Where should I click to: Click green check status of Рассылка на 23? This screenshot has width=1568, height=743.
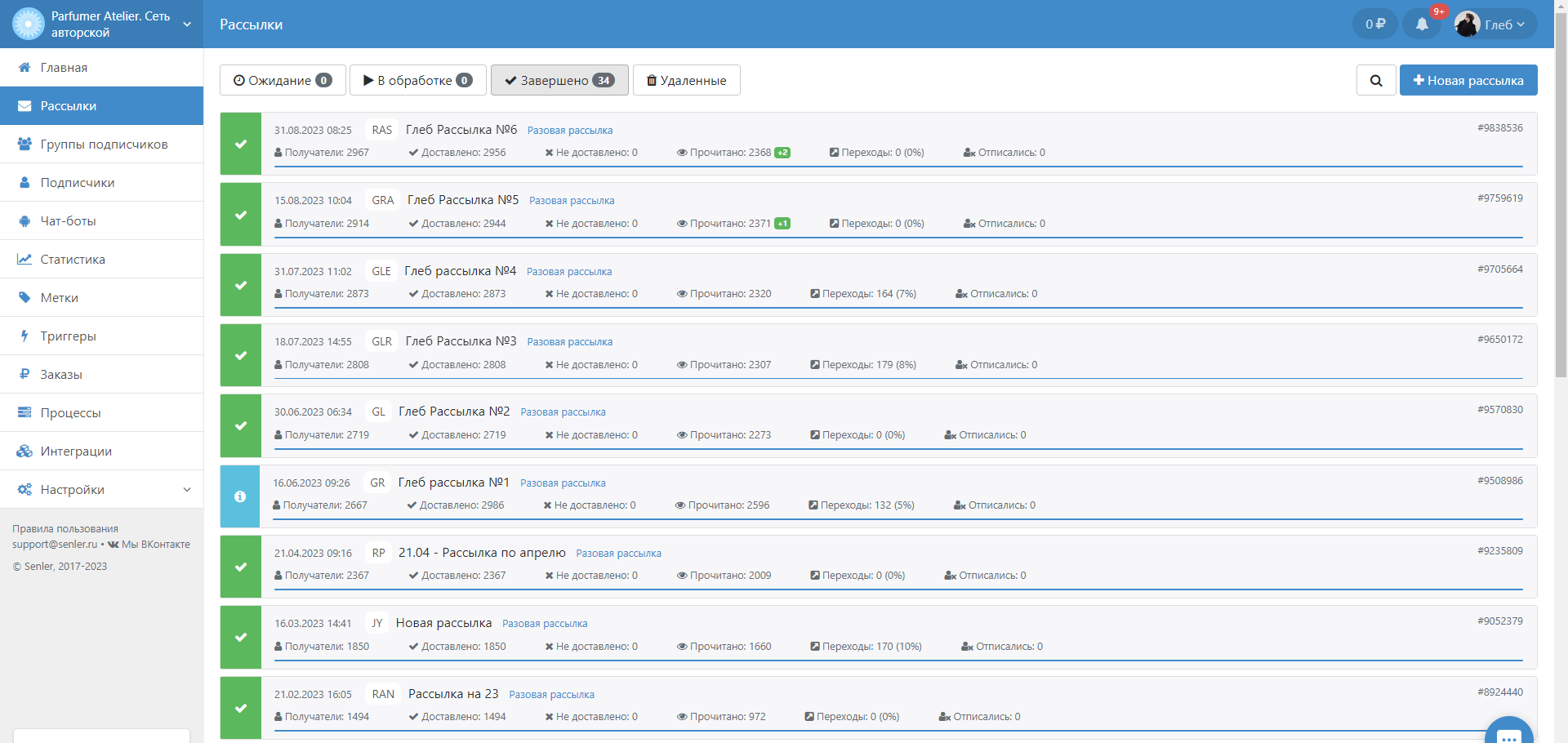point(241,708)
